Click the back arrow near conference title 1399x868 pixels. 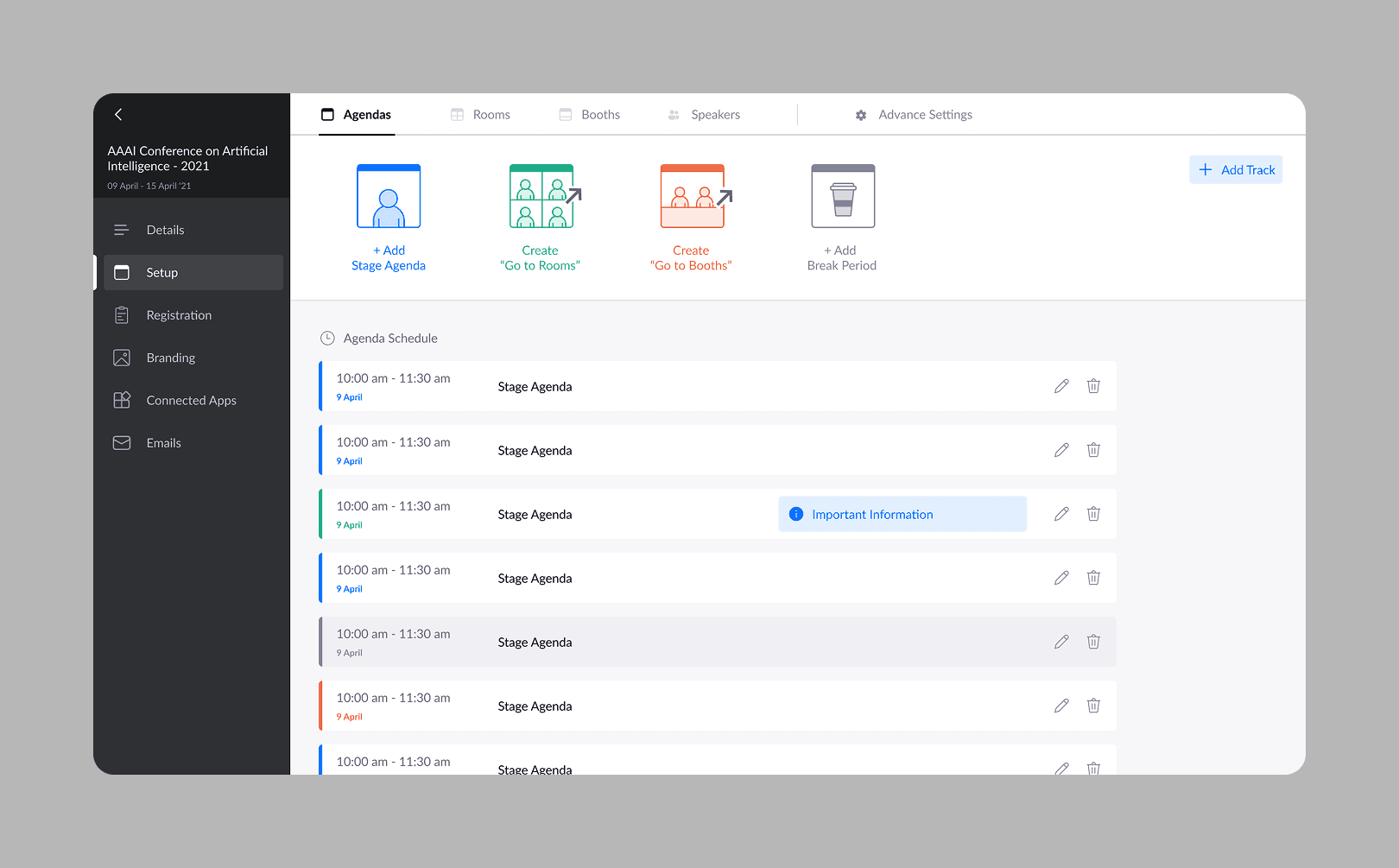(x=117, y=114)
